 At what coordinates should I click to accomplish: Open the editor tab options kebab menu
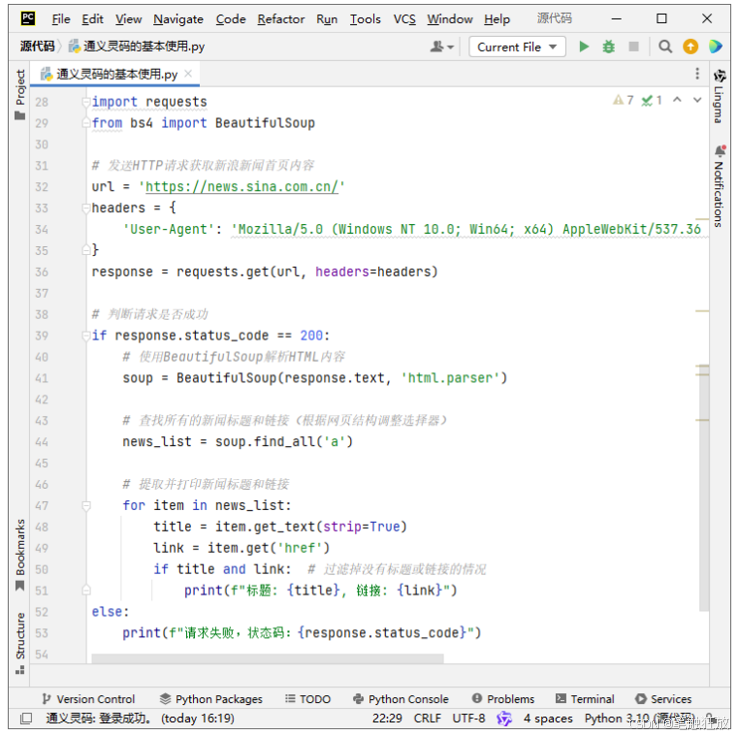pos(697,74)
